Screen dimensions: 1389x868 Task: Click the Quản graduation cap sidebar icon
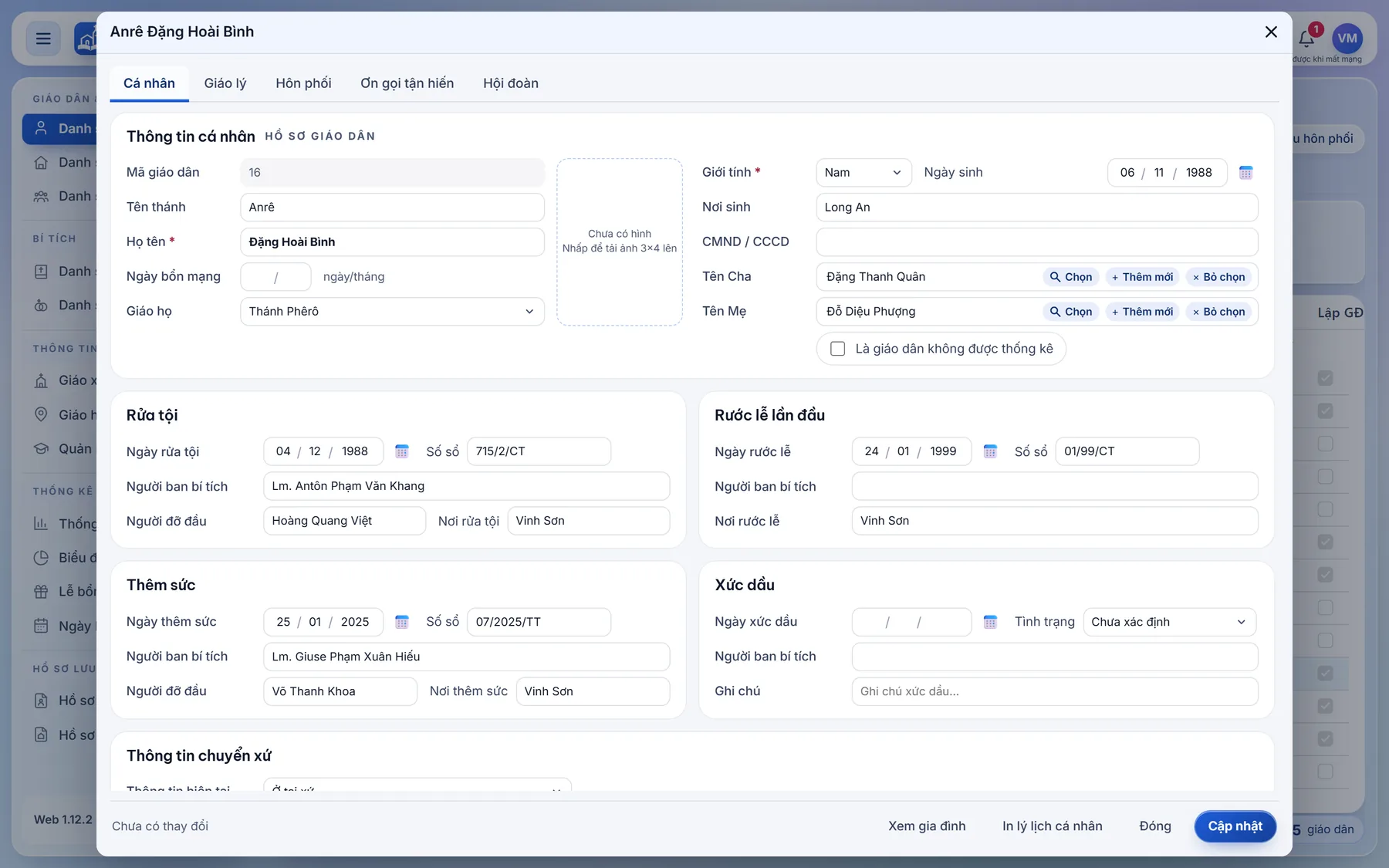41,449
